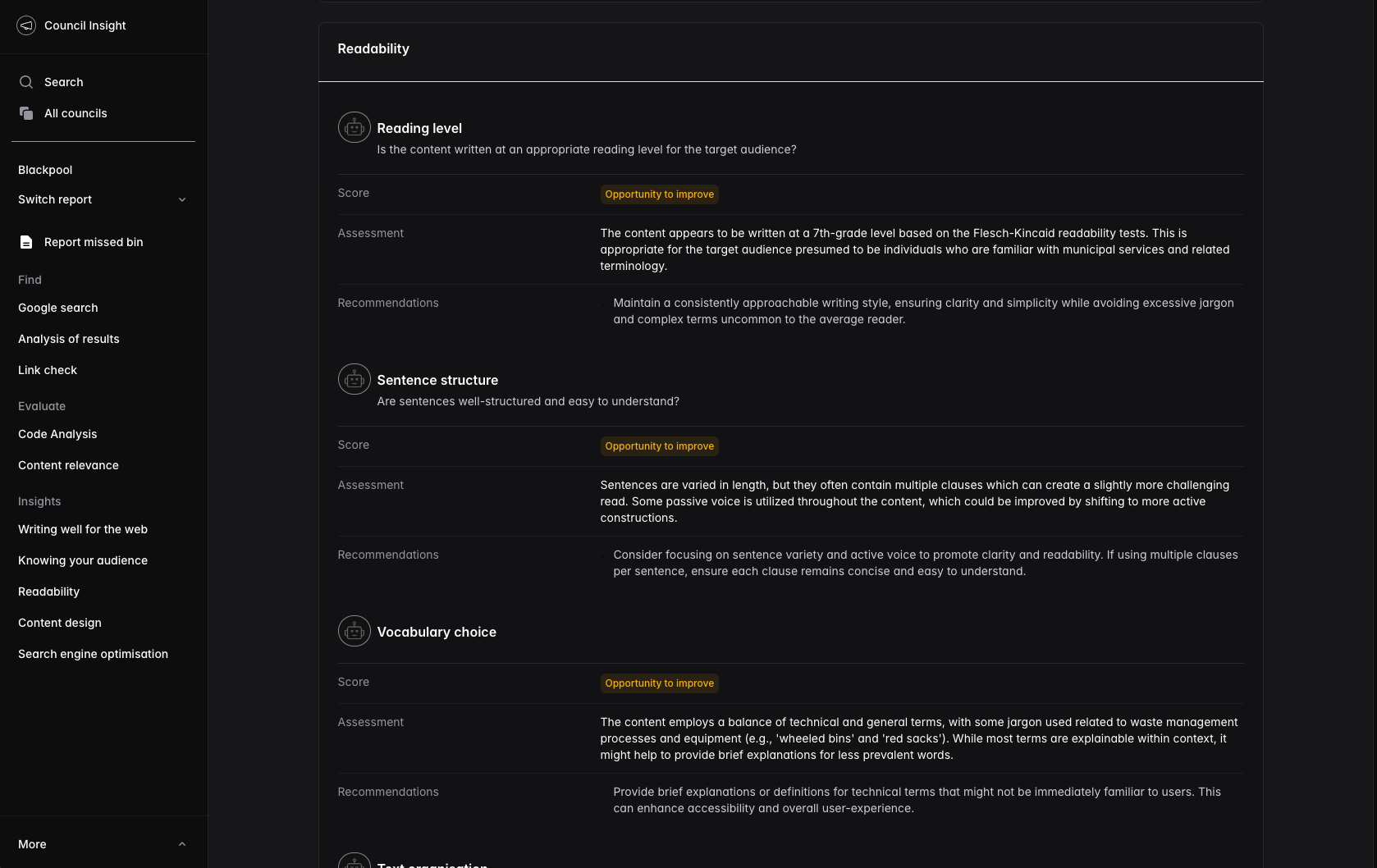Collapse the More menu chevron
The width and height of the screenshot is (1377, 868).
pos(182,844)
